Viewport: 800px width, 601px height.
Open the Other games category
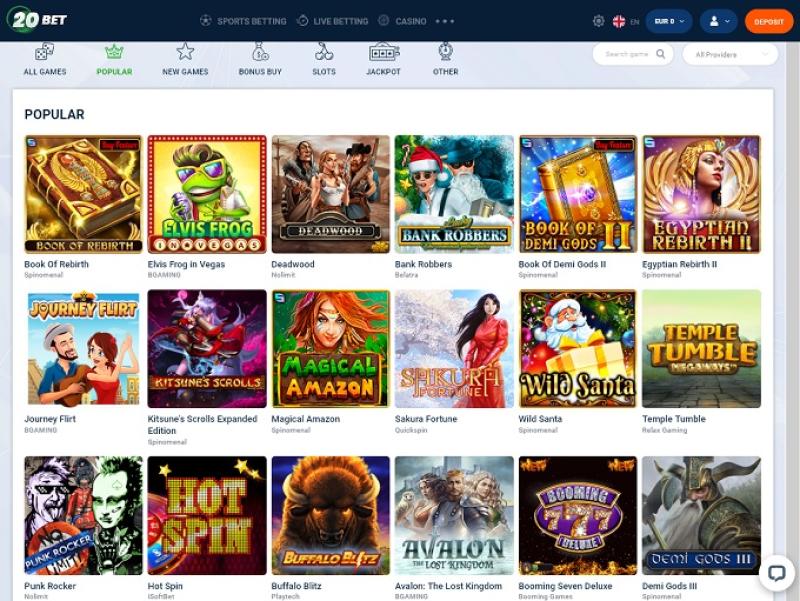[446, 52]
